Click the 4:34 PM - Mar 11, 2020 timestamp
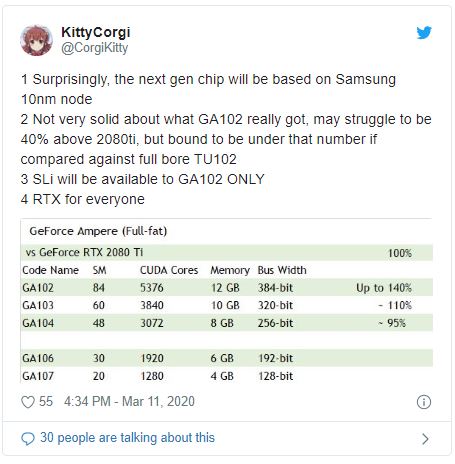This screenshot has height=464, width=455. pos(129,401)
